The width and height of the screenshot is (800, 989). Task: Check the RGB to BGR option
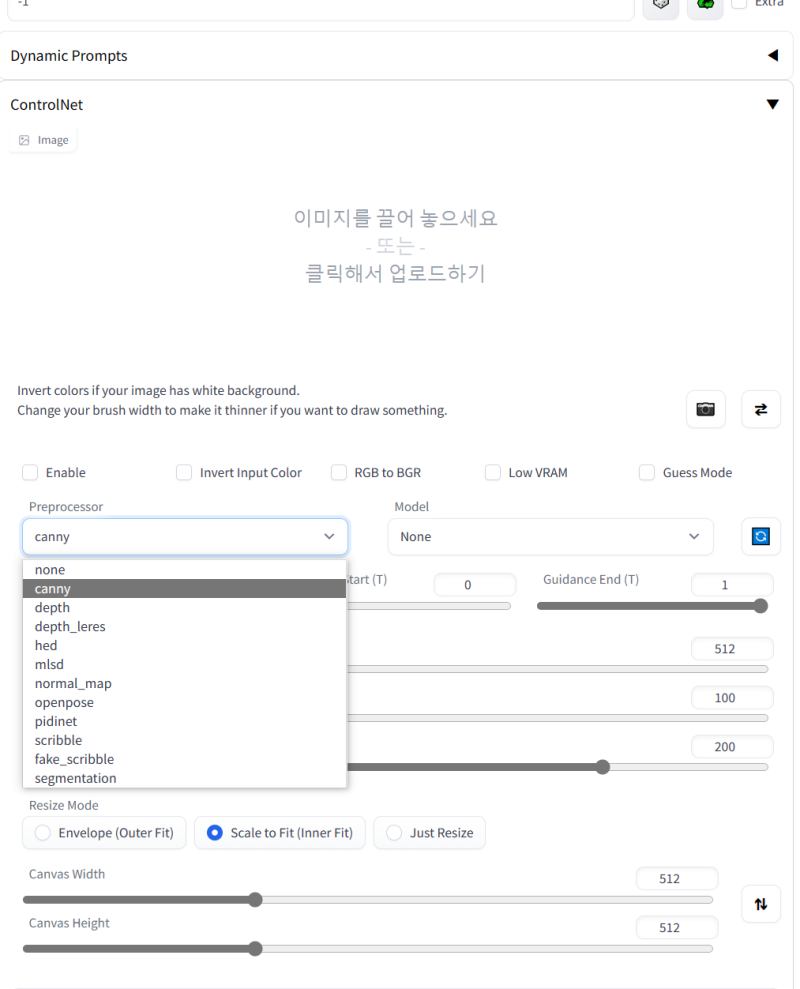point(339,472)
